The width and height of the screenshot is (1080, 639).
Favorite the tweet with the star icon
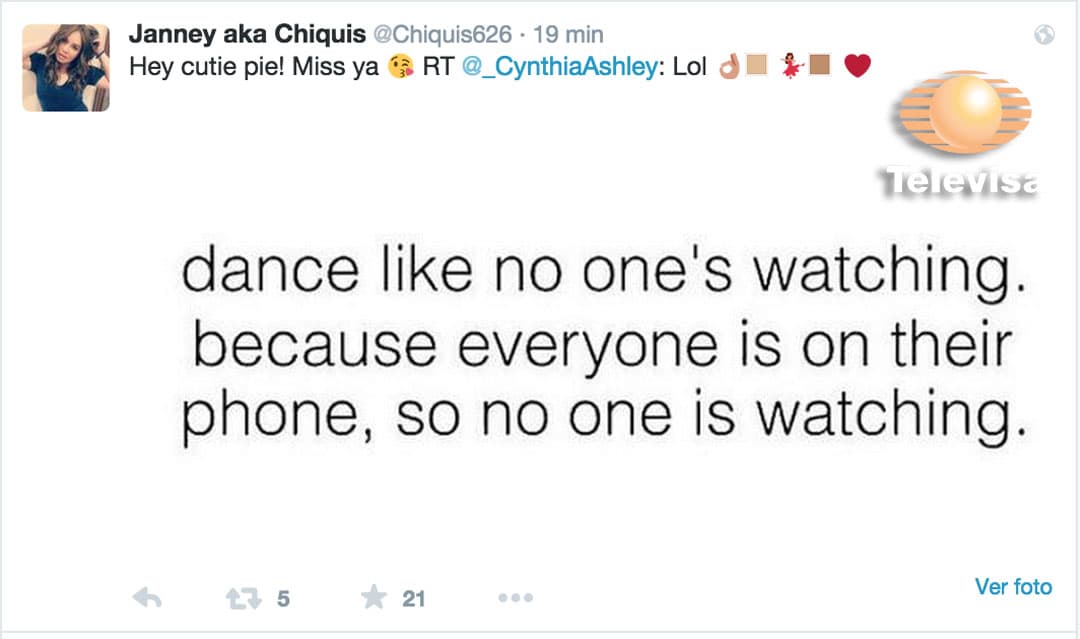pyautogui.click(x=374, y=597)
